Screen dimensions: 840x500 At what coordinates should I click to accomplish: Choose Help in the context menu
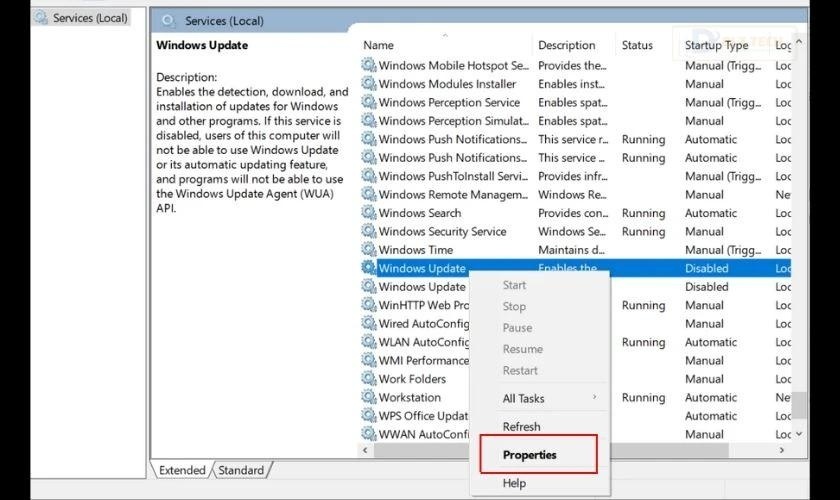point(514,483)
